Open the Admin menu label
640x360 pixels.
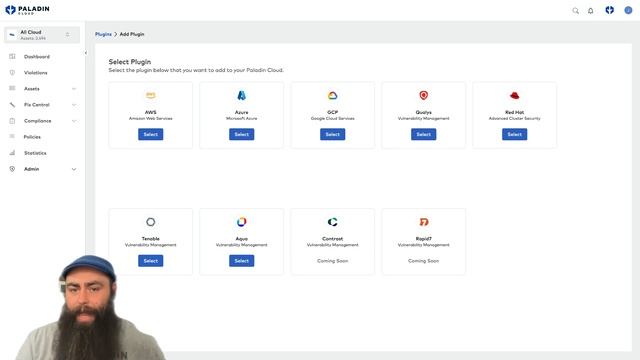pos(31,169)
